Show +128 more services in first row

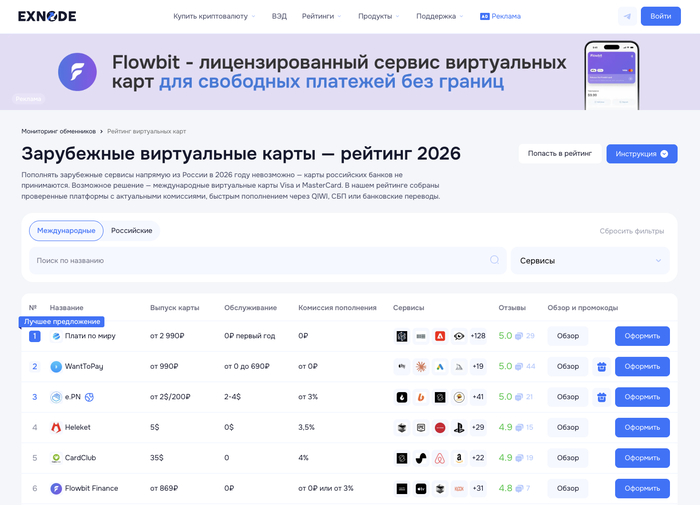pyautogui.click(x=478, y=336)
